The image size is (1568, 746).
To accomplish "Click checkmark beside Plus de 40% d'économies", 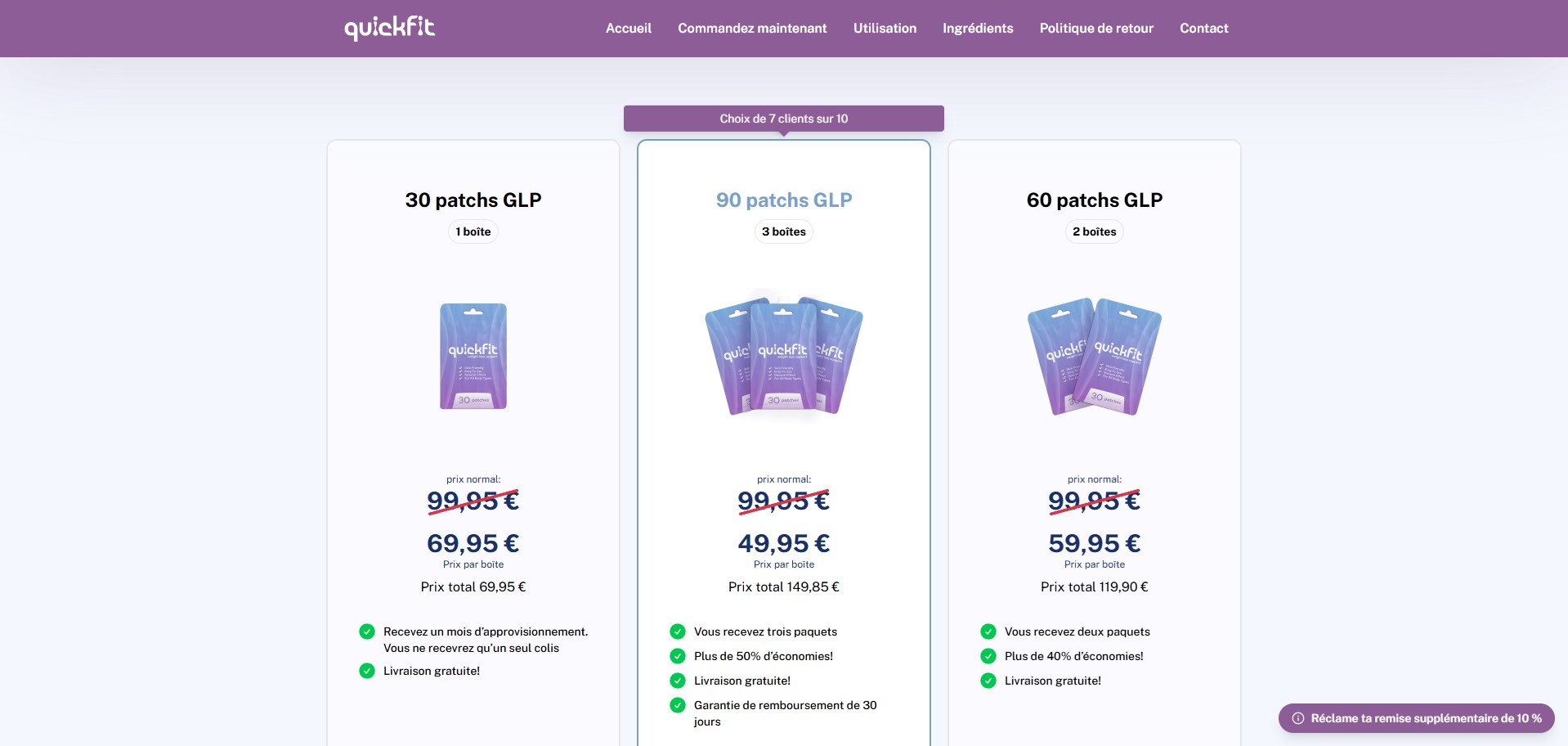I will click(988, 656).
